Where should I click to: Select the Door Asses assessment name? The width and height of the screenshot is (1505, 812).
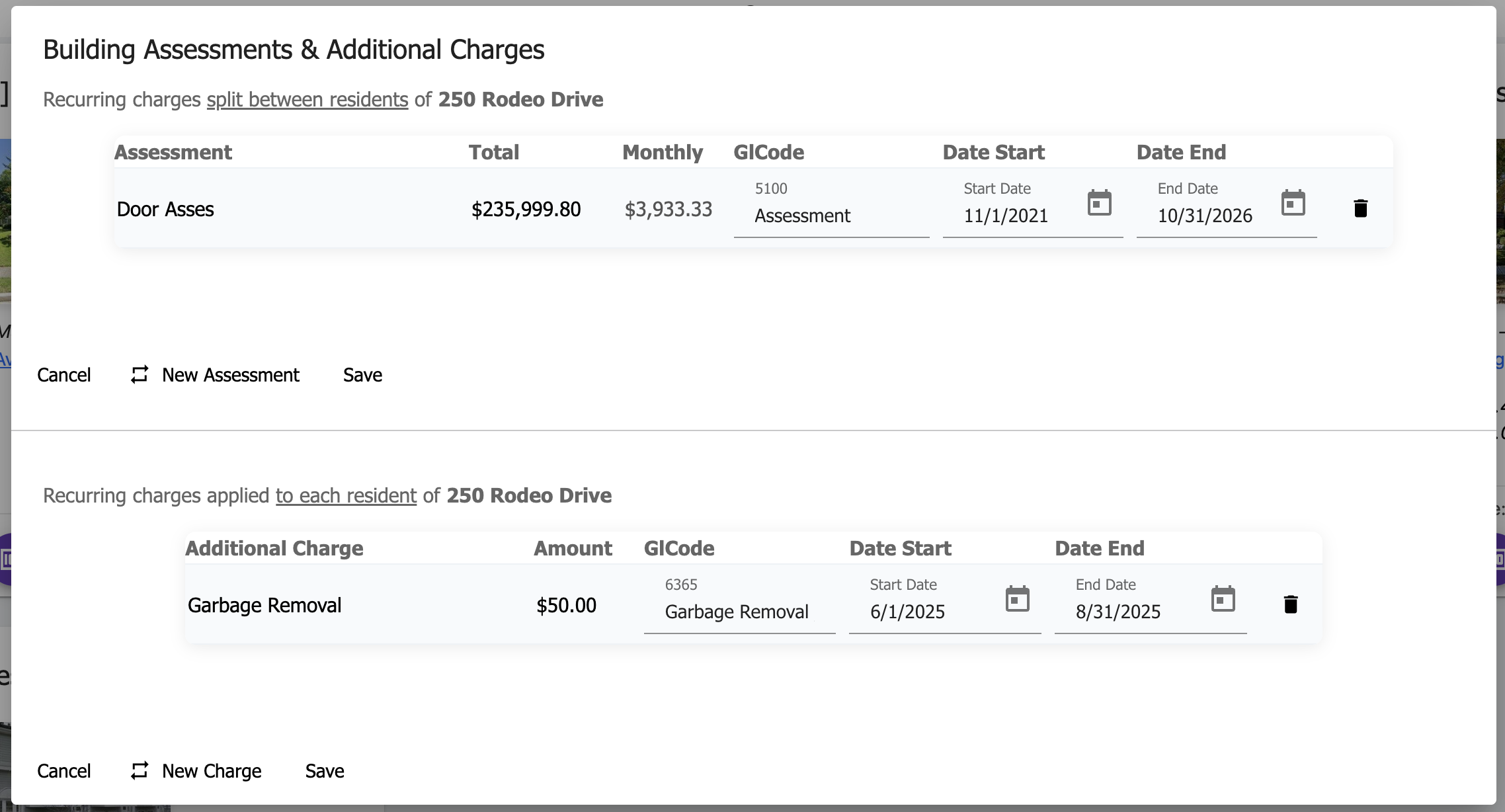coord(165,209)
